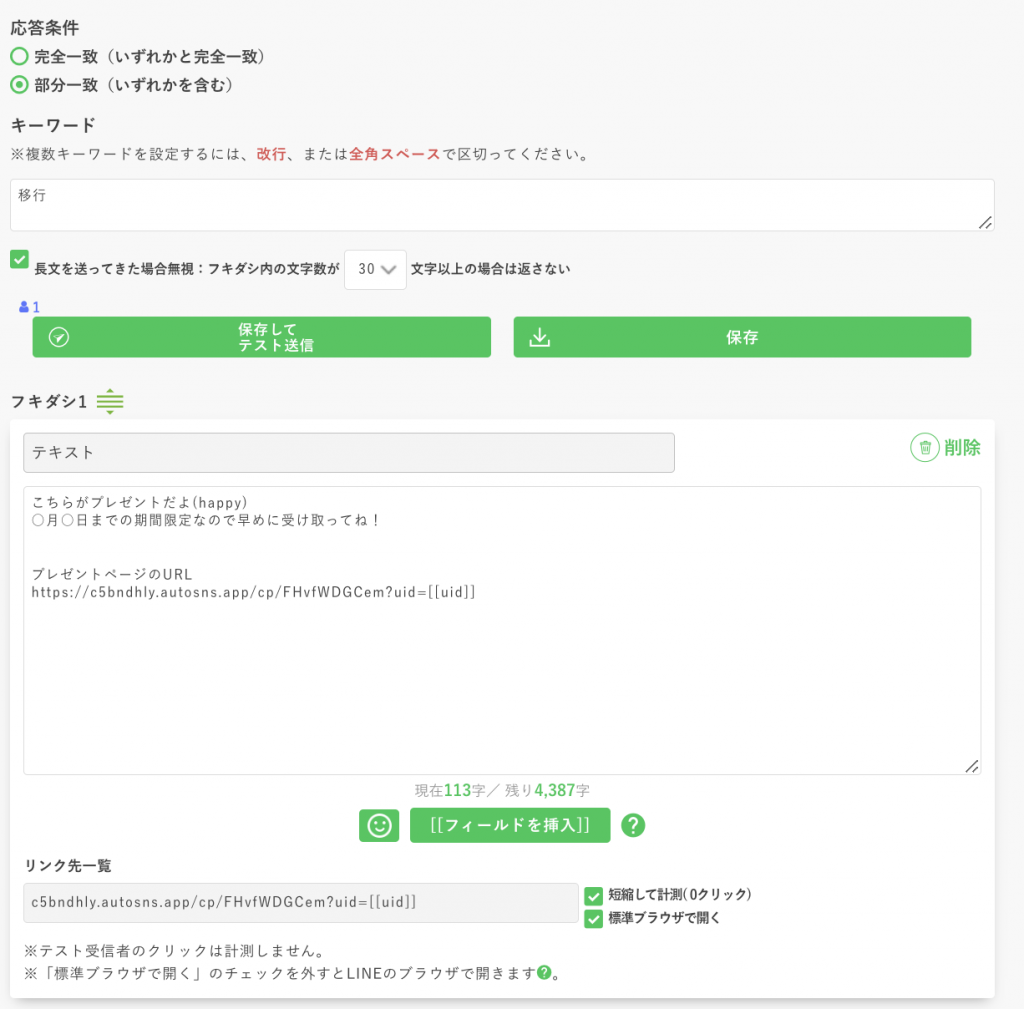Select the 部分一致 radio button

[17, 85]
